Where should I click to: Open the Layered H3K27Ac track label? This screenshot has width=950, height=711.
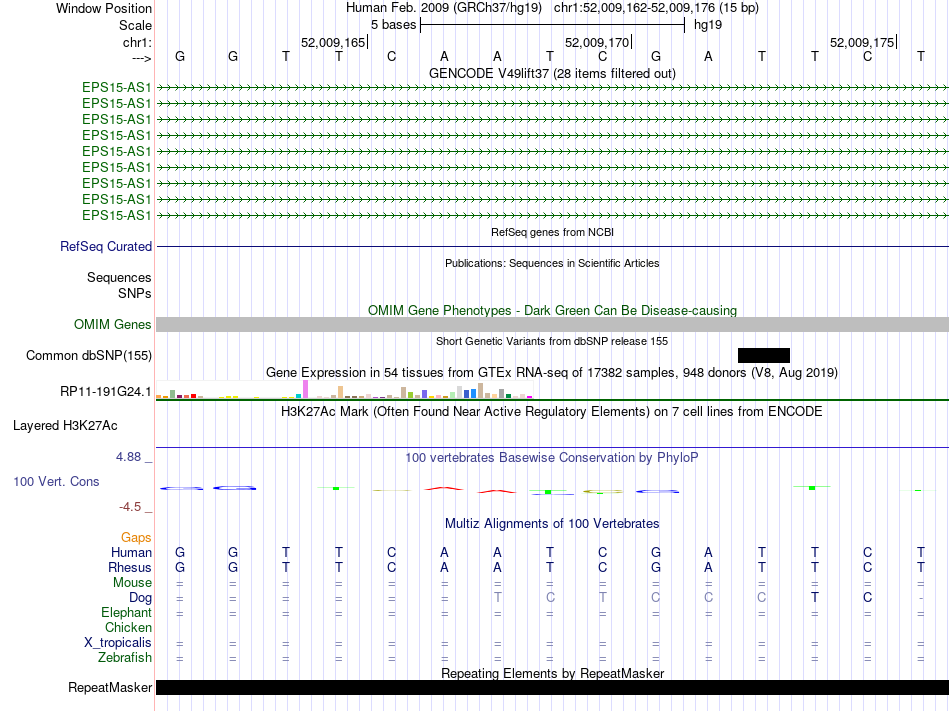[65, 426]
